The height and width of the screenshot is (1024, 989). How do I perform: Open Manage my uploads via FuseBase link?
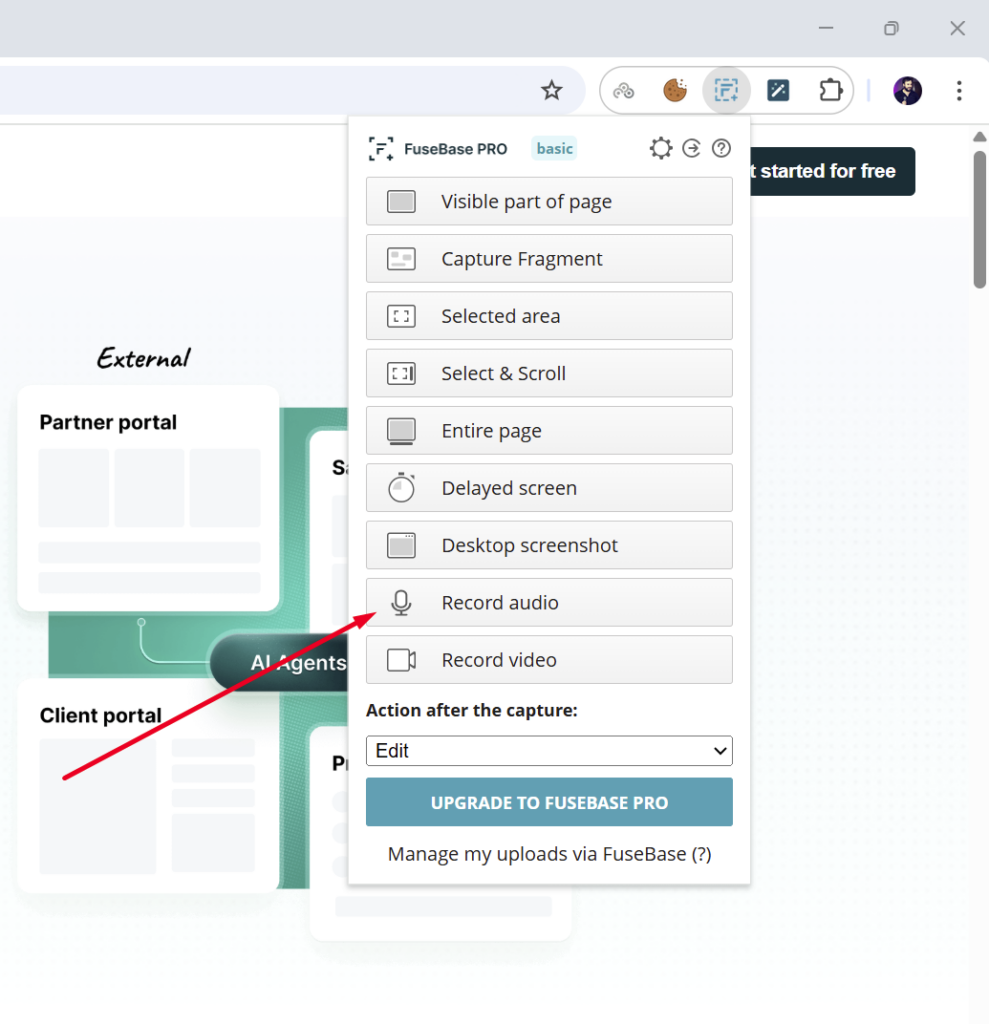click(549, 854)
